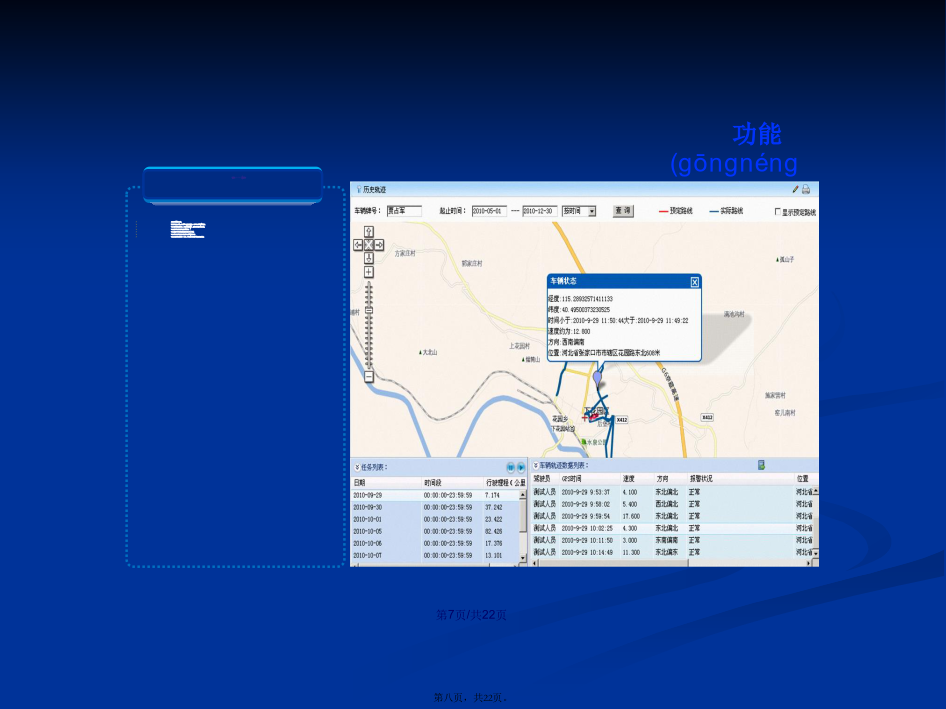The width and height of the screenshot is (946, 709).
Task: Pan map left with the left arrow
Action: coord(358,244)
